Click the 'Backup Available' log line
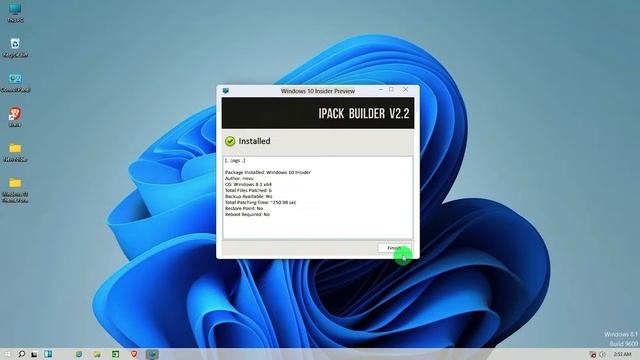Image resolution: width=640 pixels, height=360 pixels. (248, 196)
